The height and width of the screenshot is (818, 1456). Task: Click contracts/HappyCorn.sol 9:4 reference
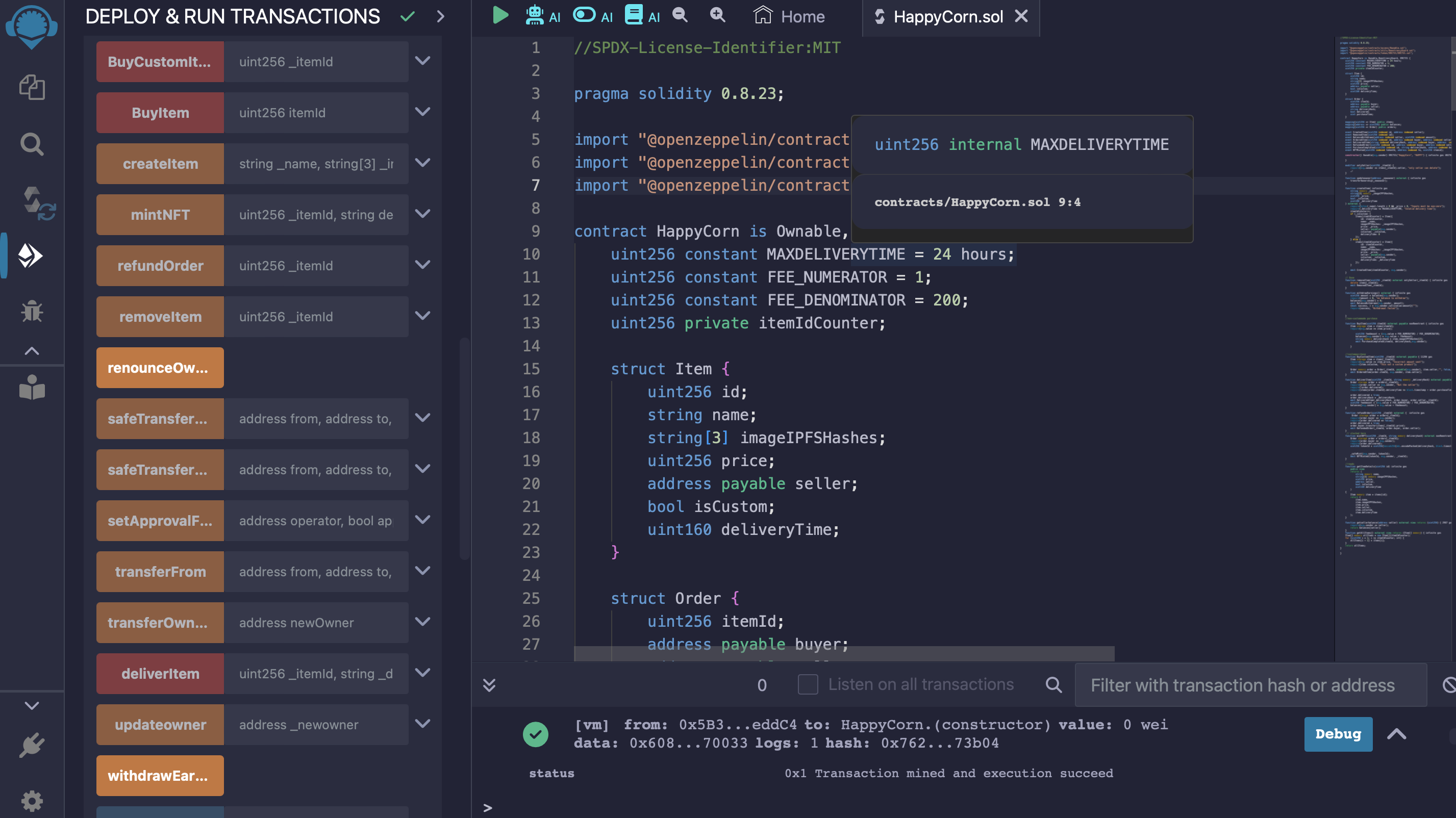tap(977, 202)
